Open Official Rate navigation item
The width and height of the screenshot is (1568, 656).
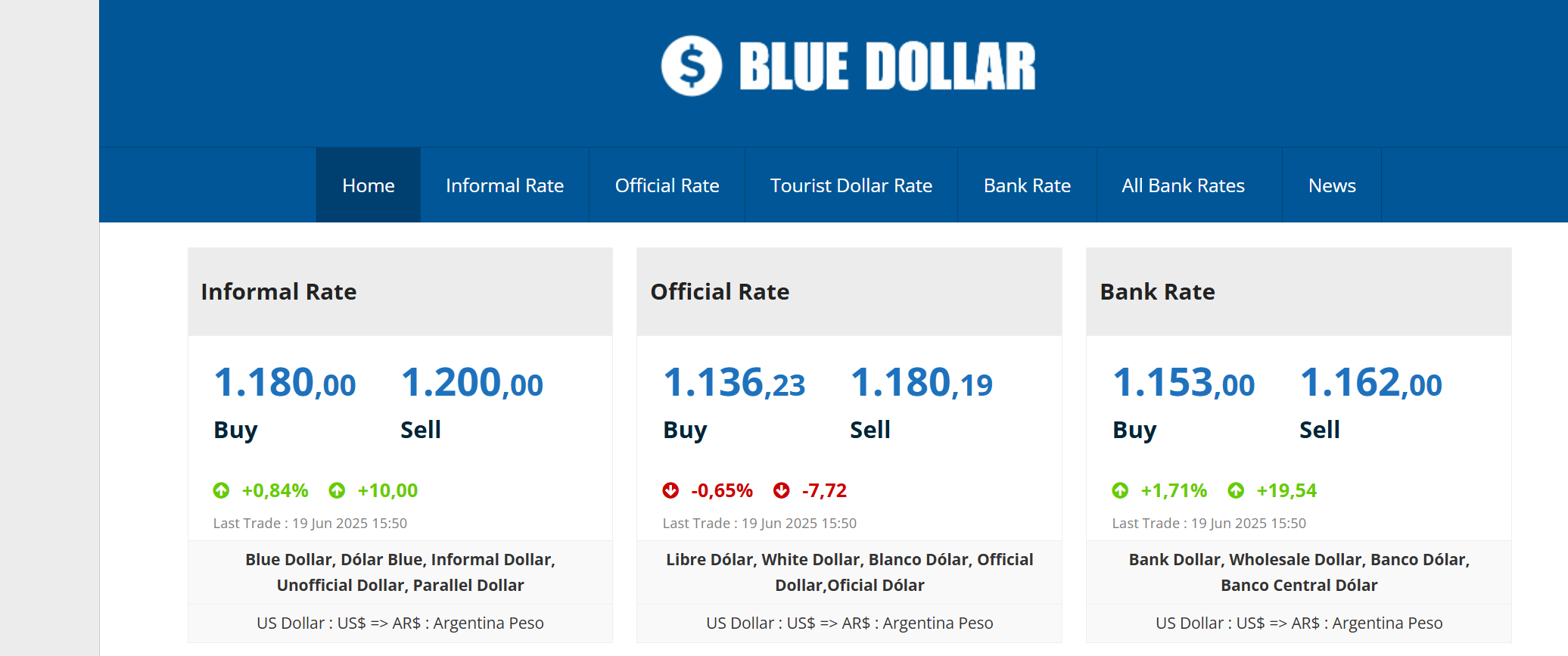tap(667, 185)
